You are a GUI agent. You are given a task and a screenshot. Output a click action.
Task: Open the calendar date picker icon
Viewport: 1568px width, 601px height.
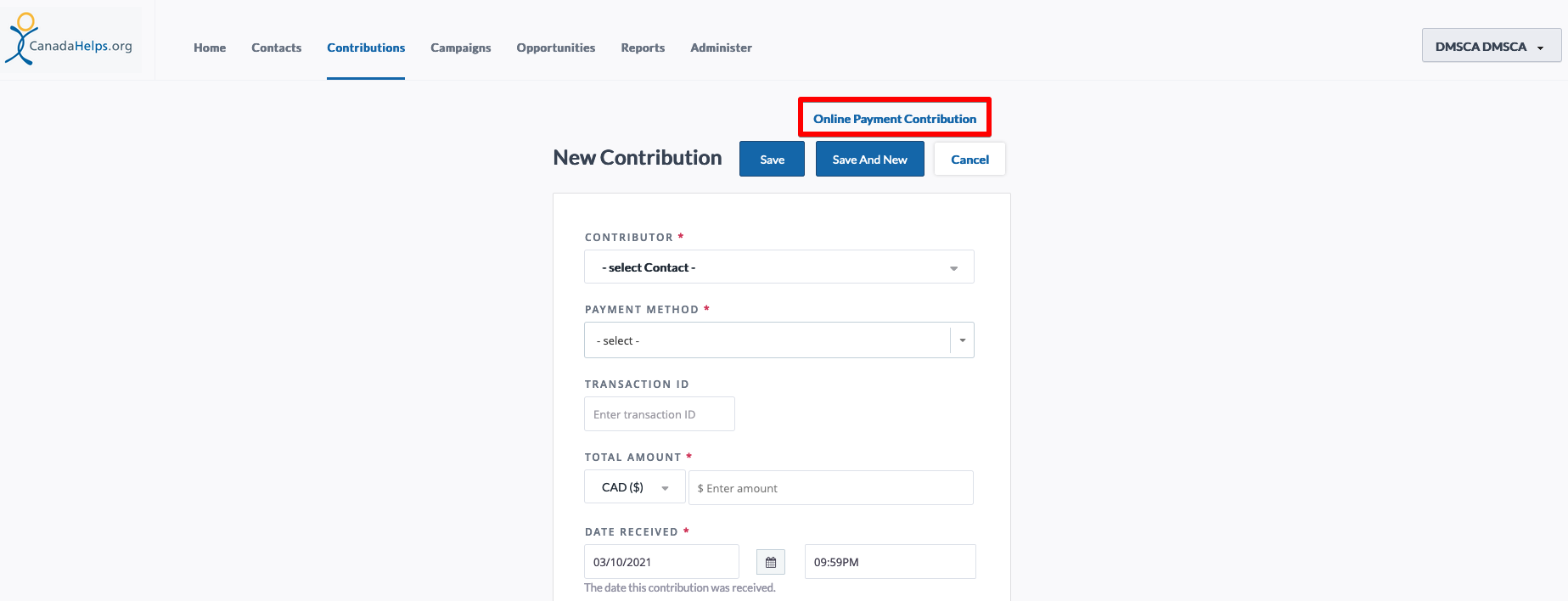771,562
